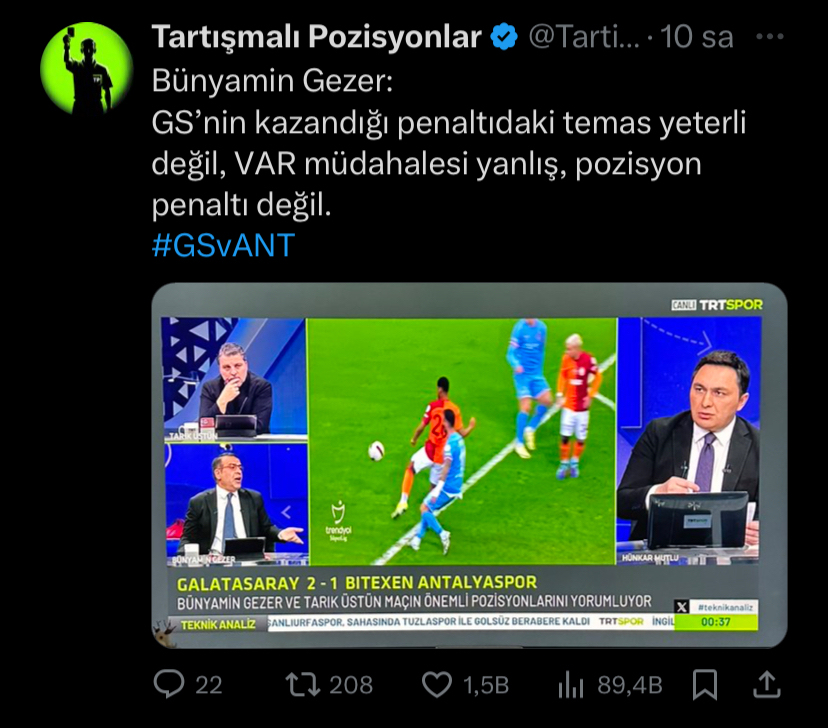Share the tweet via the upload icon
Screen dimensions: 828x728
click(766, 684)
